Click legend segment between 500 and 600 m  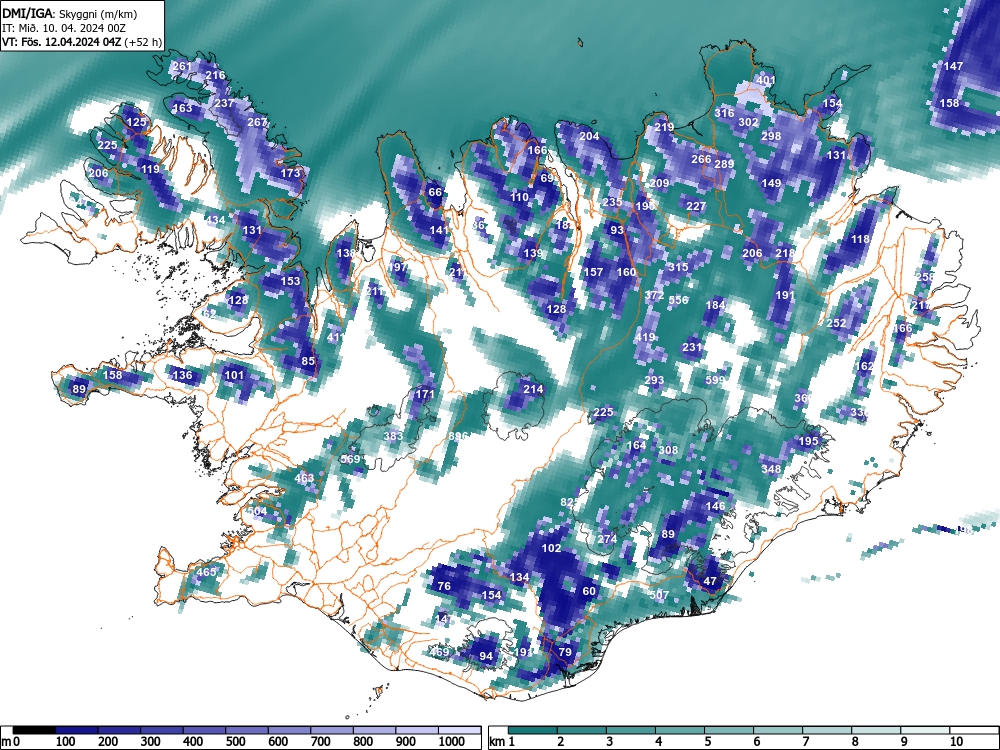pos(247,731)
